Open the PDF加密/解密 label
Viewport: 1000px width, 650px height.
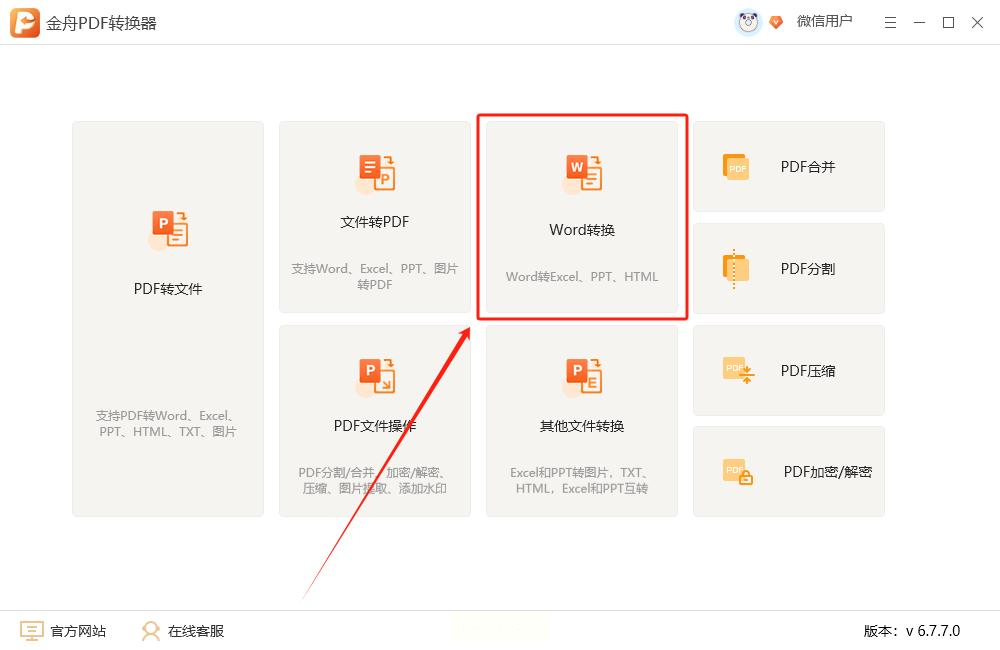point(828,471)
